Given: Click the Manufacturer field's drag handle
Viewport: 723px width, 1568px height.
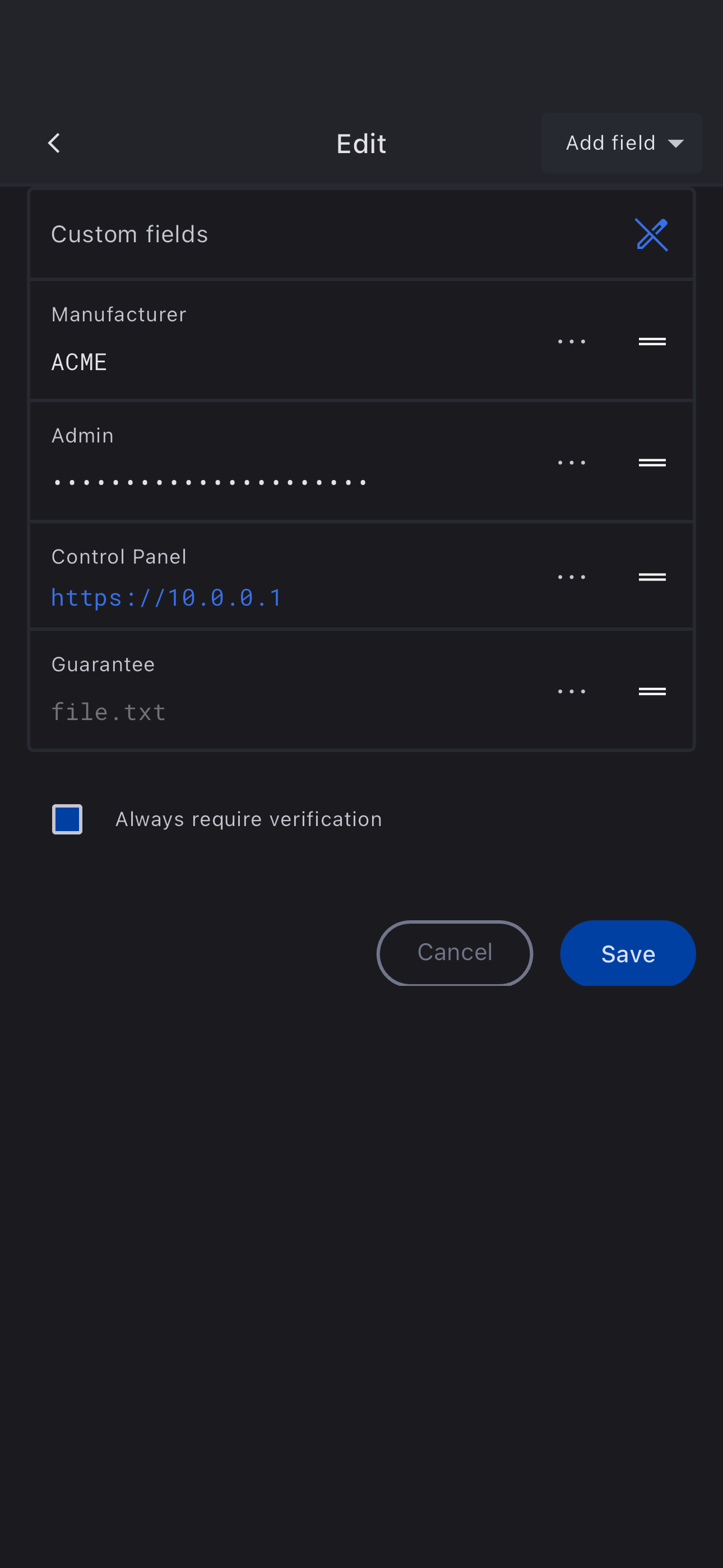Looking at the screenshot, I should tap(652, 342).
